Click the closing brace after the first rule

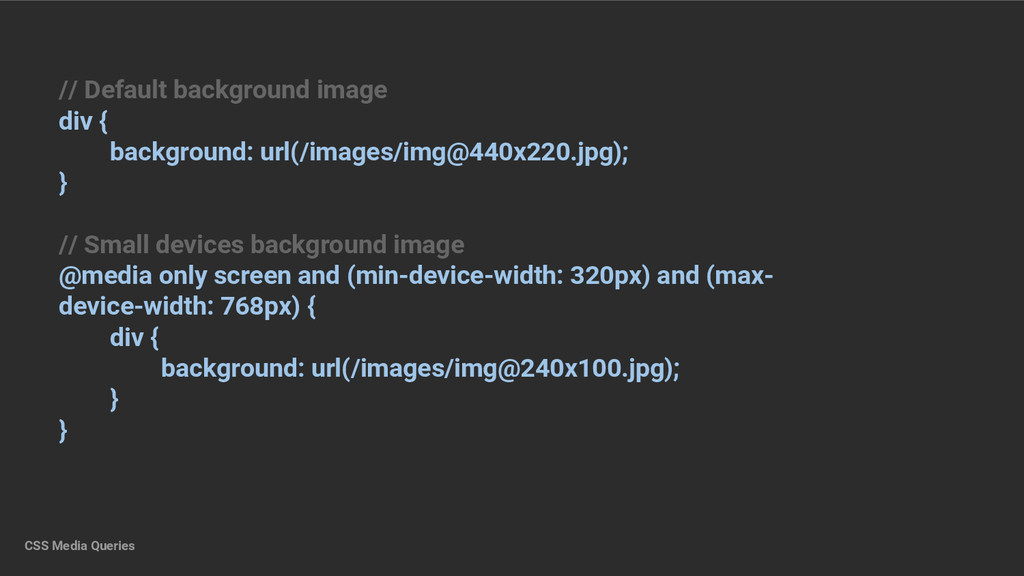(63, 184)
